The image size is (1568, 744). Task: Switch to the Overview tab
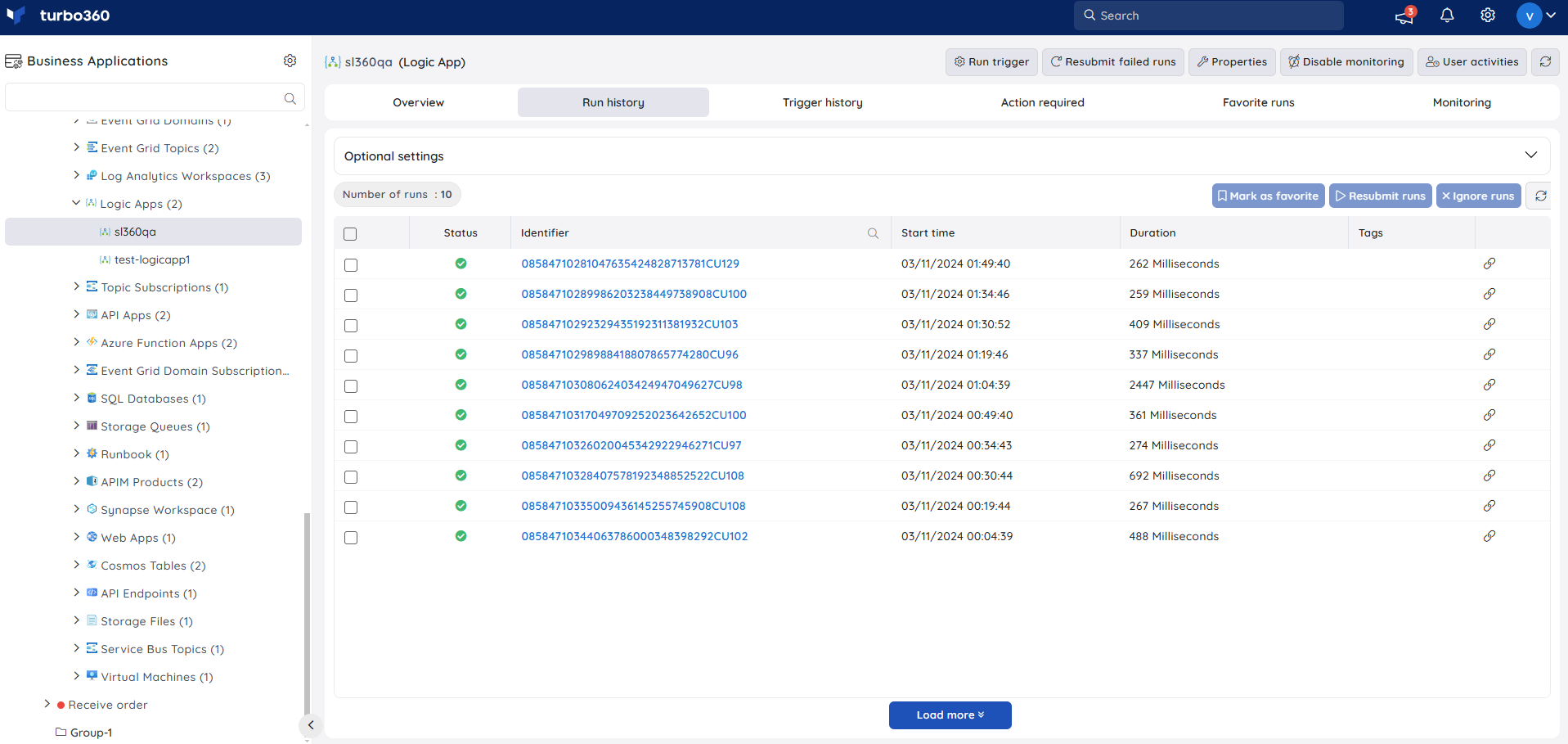tap(419, 102)
